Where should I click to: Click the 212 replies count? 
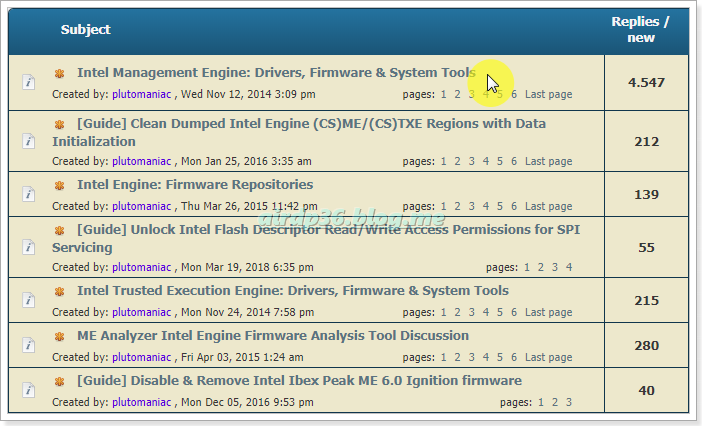pos(646,141)
